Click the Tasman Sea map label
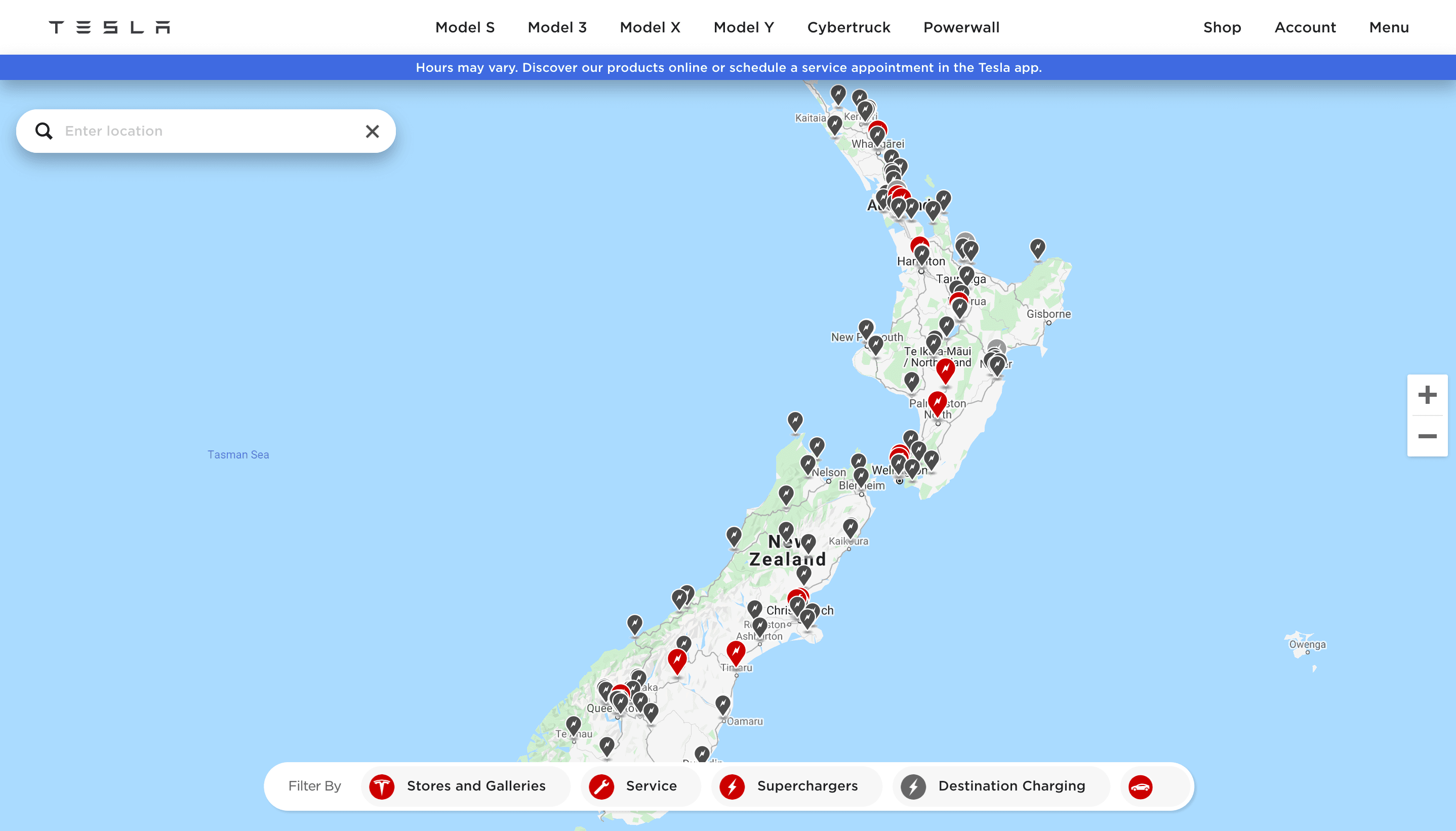 coord(238,455)
